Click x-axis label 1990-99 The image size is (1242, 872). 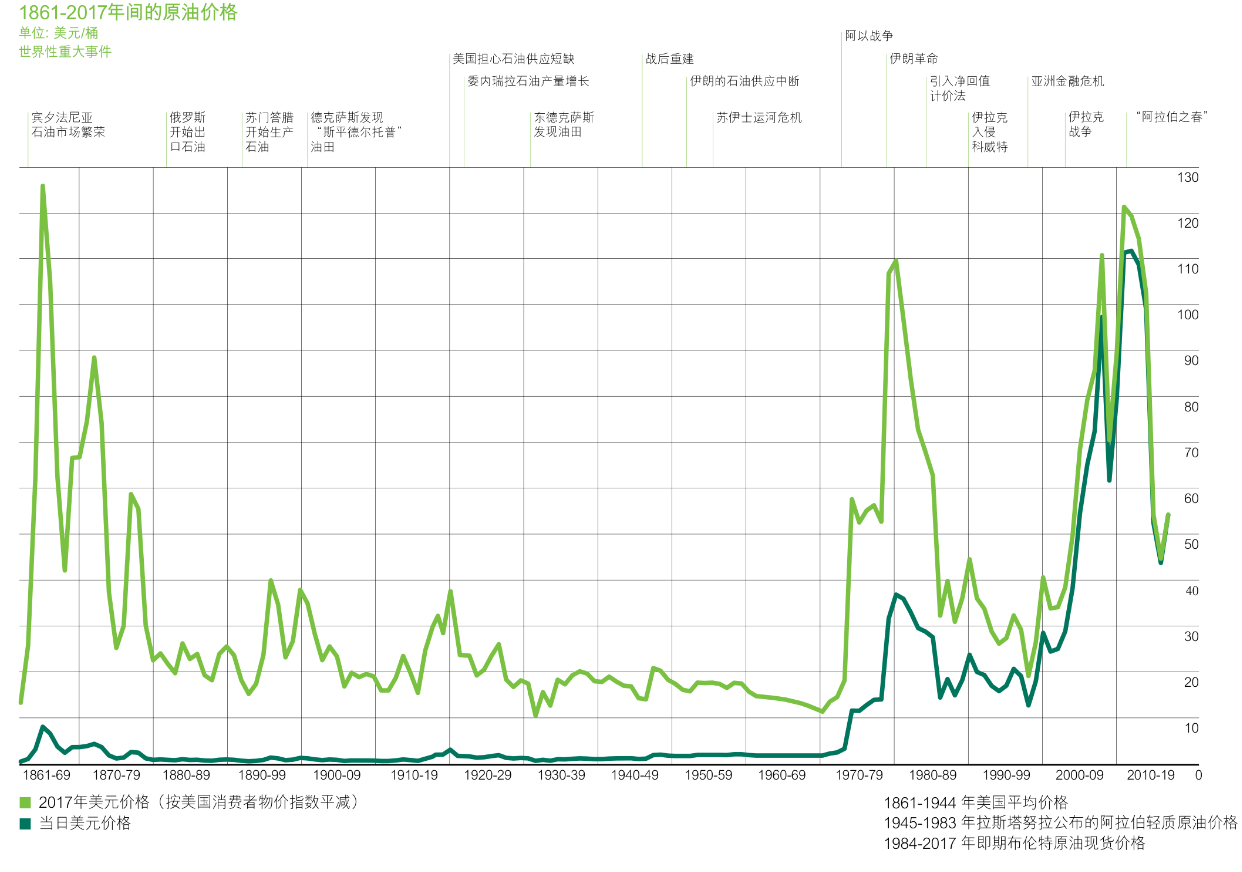1007,775
